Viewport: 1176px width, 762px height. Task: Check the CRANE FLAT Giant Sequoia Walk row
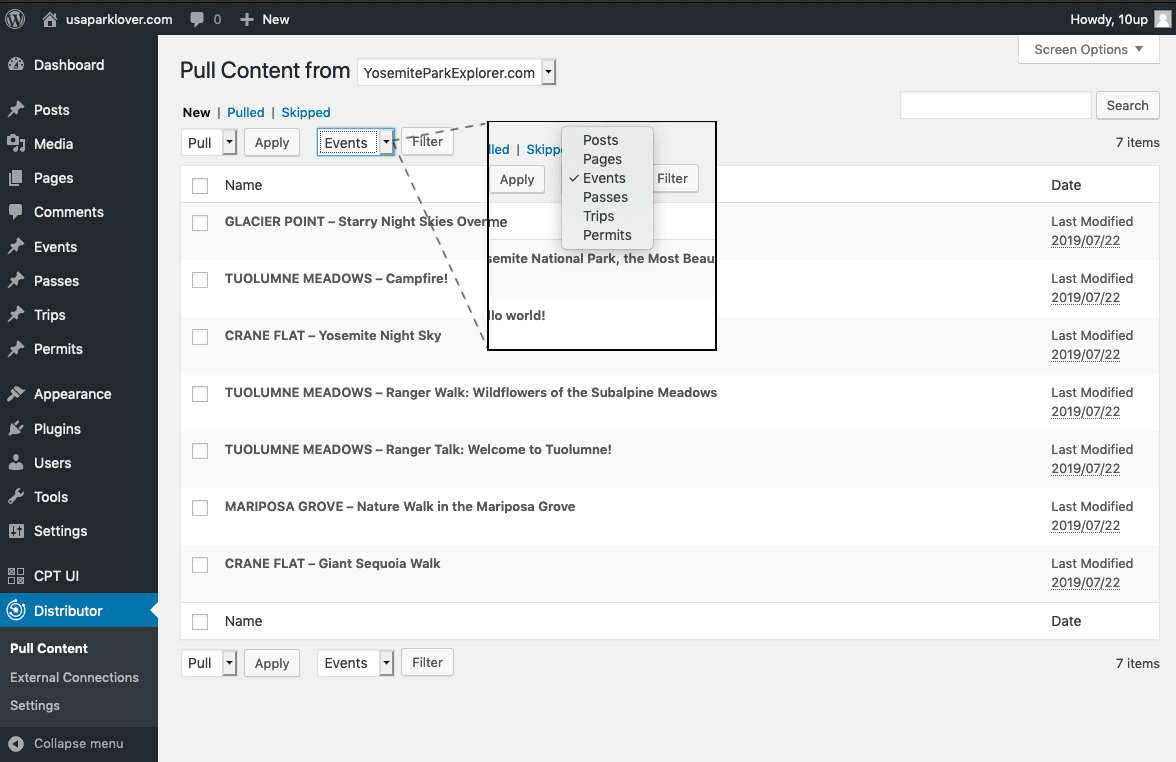point(200,565)
